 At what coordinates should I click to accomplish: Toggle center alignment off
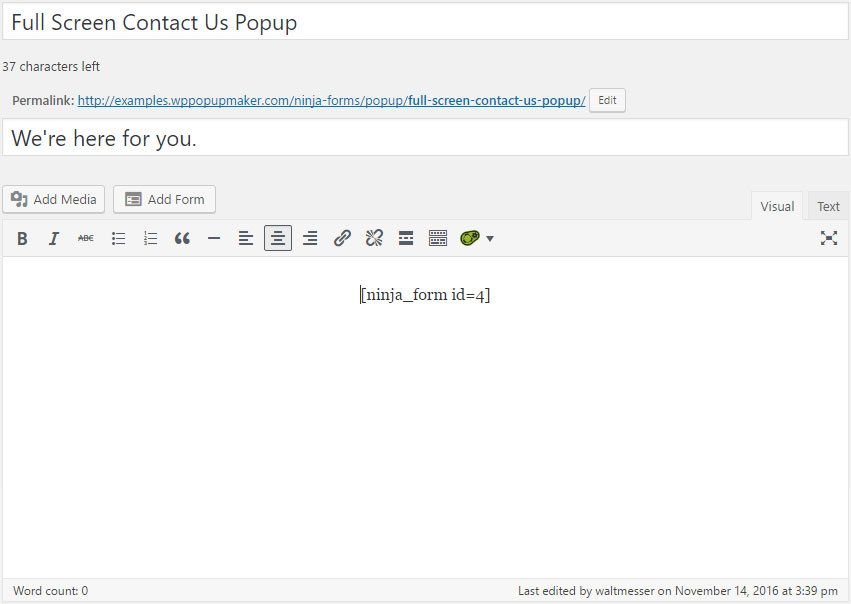click(x=278, y=238)
